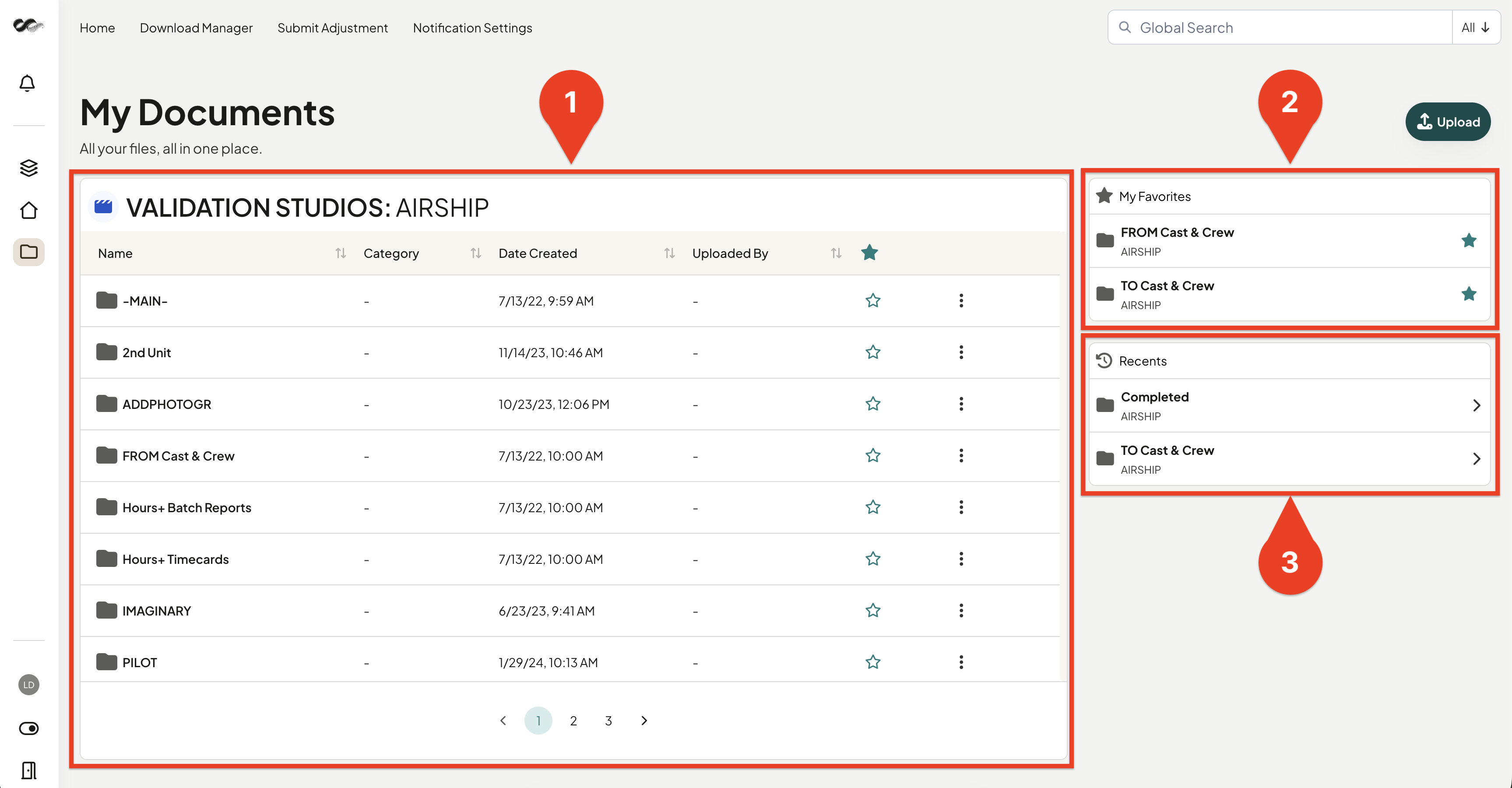Screen dimensions: 1512x788
Task: Click the 11/14/23, 10:46 AM date
Action: tap(551, 353)
